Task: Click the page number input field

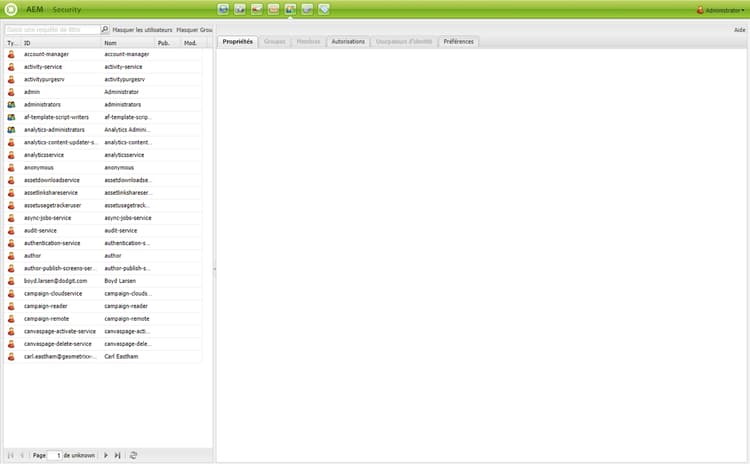Action: 55,455
